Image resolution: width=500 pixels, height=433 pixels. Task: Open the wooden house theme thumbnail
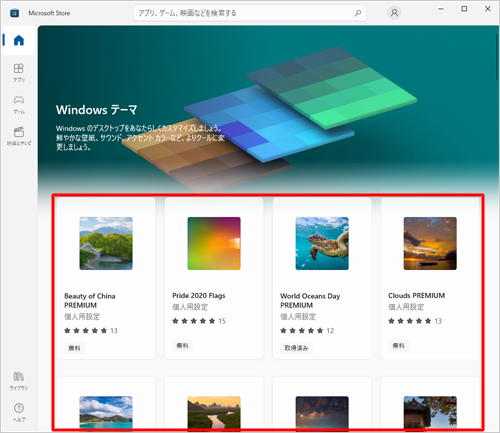430,412
